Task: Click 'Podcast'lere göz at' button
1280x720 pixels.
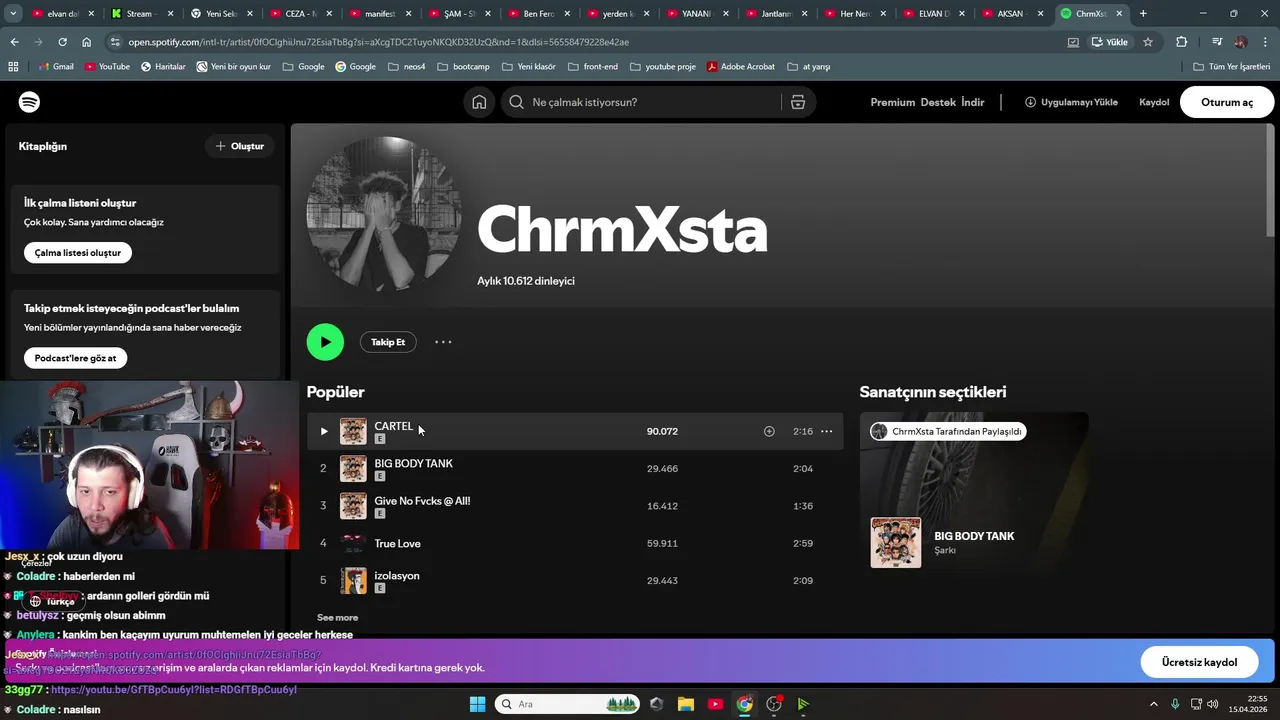Action: (x=75, y=358)
